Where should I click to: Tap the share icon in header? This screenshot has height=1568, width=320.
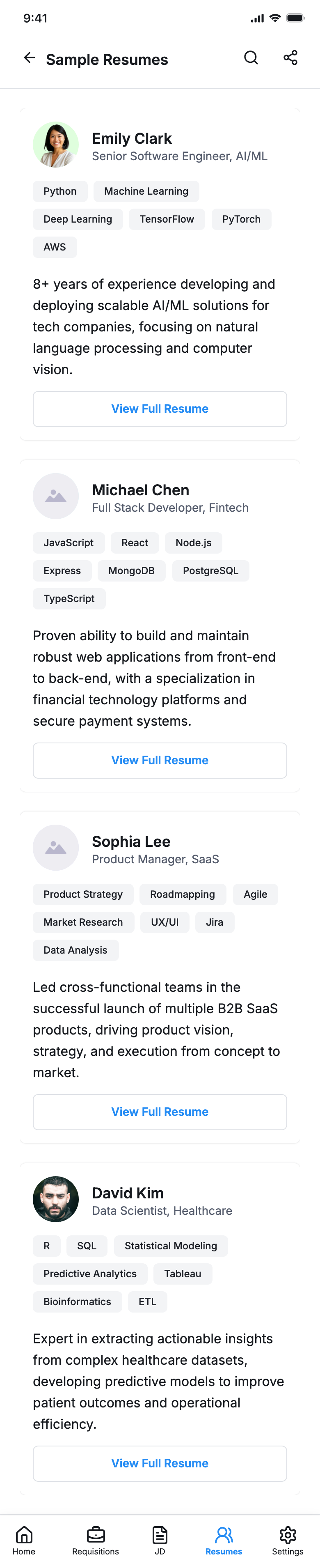pyautogui.click(x=290, y=58)
